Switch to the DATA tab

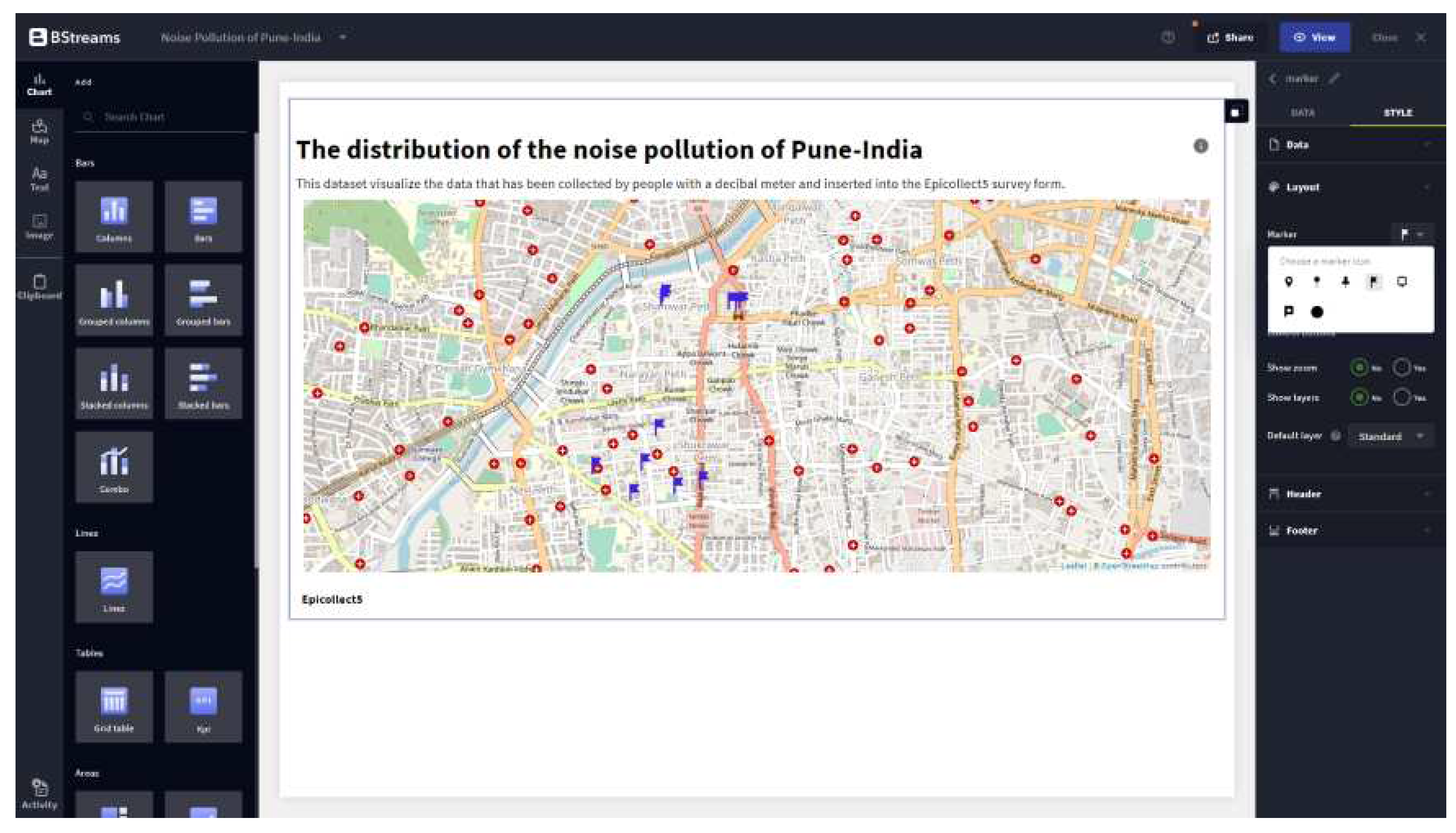coord(1302,113)
